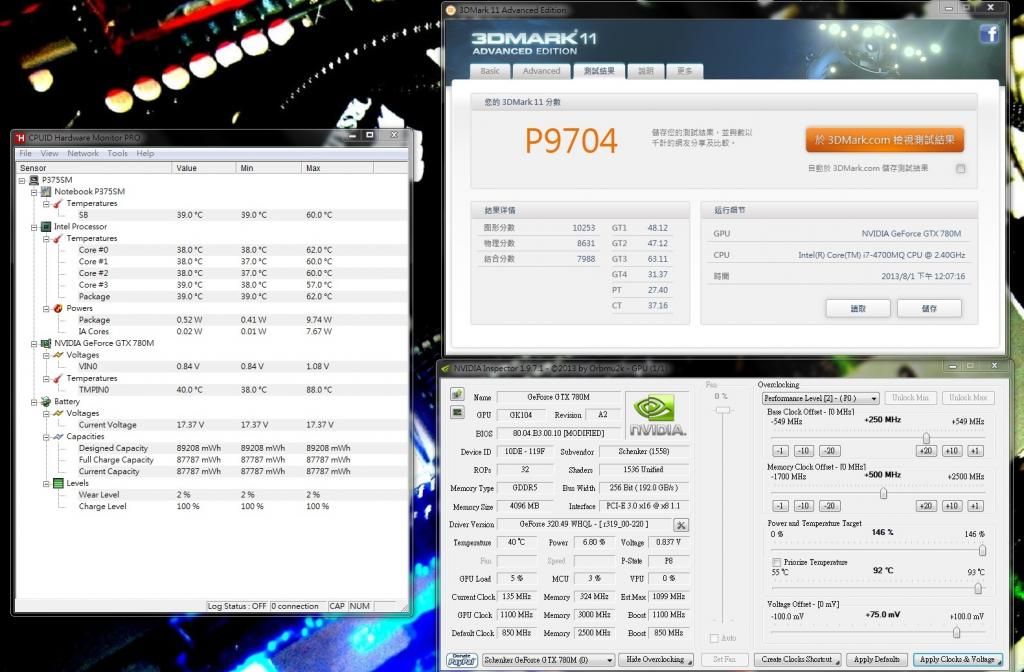The image size is (1024, 672).
Task: Click the Powers flame icon
Action: coord(58,308)
